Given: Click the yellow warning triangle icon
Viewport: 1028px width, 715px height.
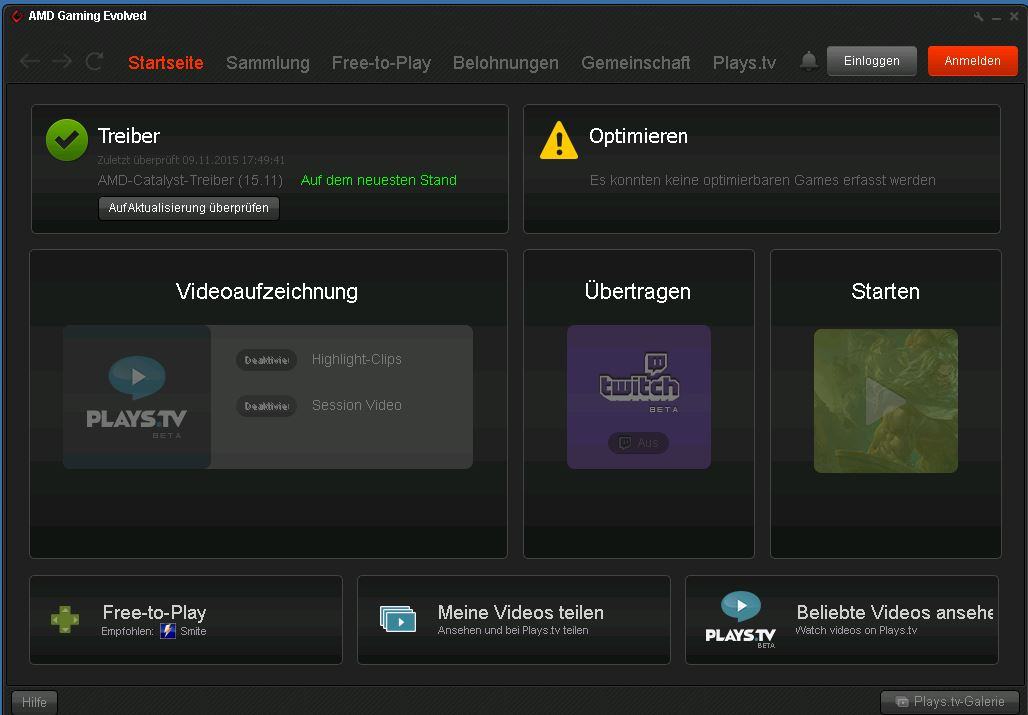Looking at the screenshot, I should [559, 140].
